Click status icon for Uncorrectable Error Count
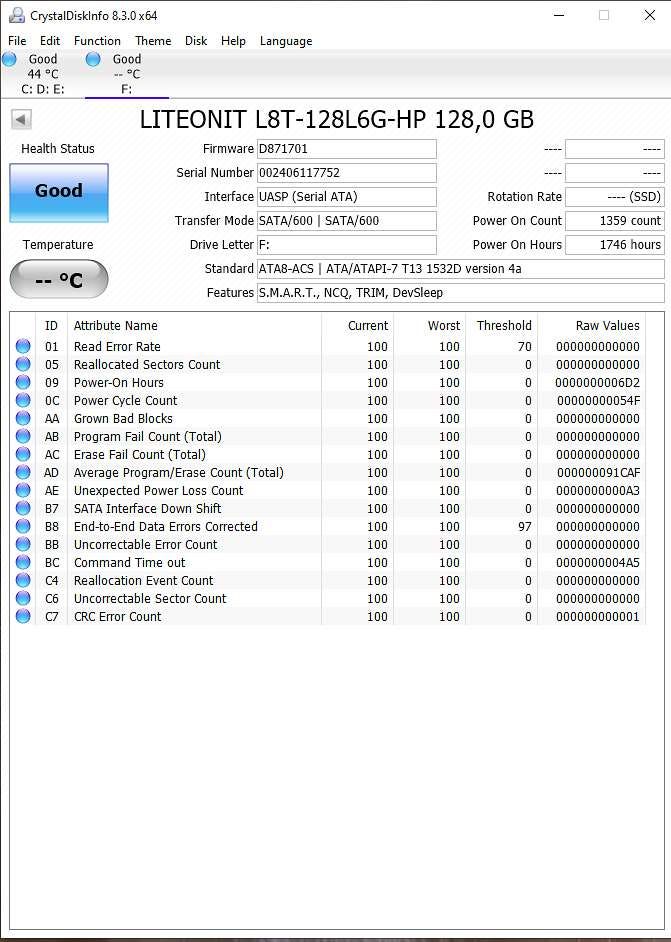This screenshot has height=942, width=671. [23, 544]
